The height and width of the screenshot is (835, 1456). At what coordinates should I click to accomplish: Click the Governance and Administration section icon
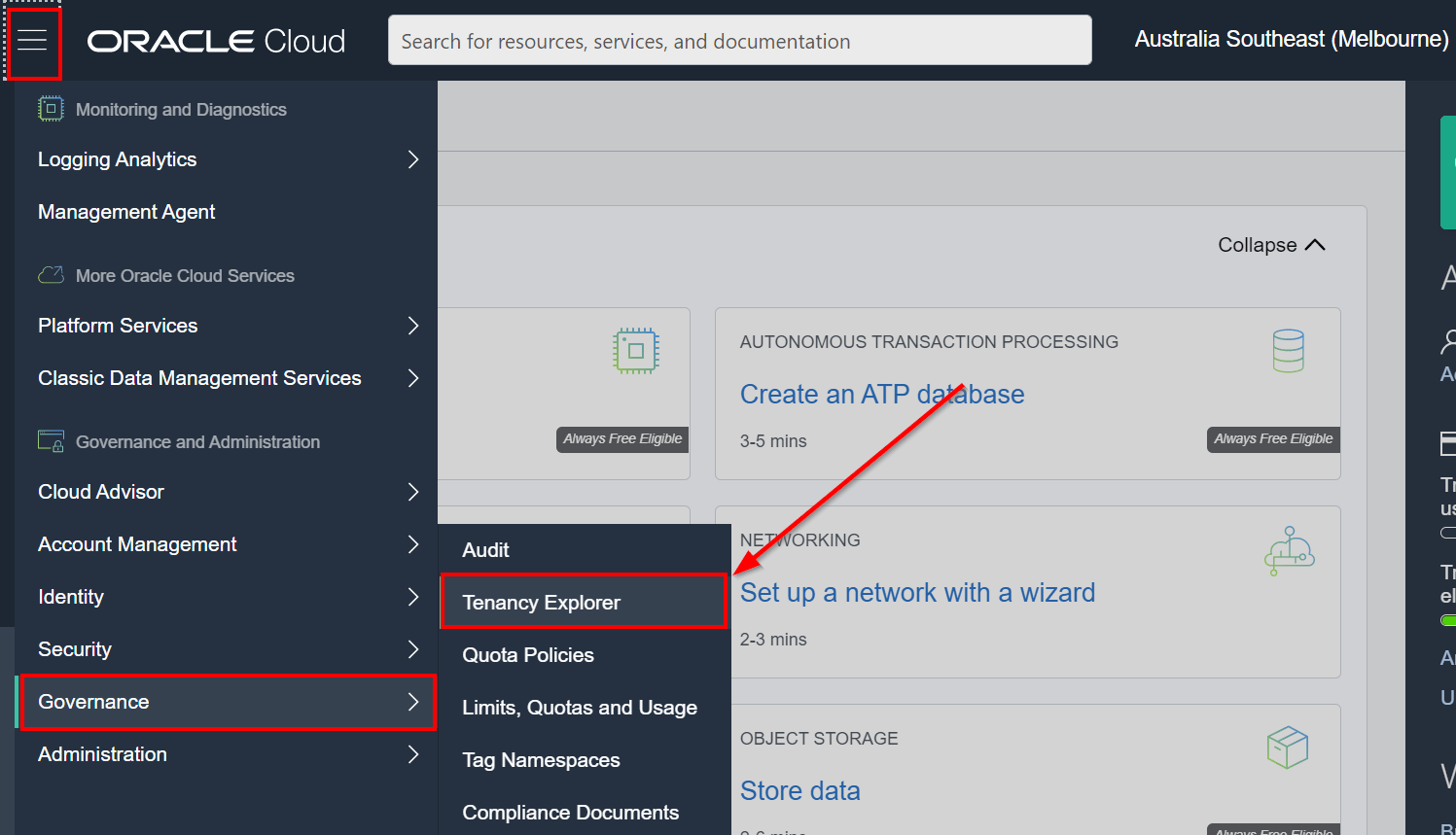click(51, 441)
